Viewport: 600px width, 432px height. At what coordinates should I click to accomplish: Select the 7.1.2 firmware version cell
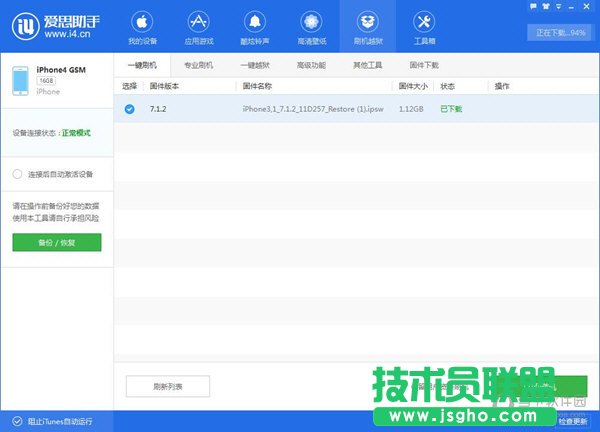[158, 109]
